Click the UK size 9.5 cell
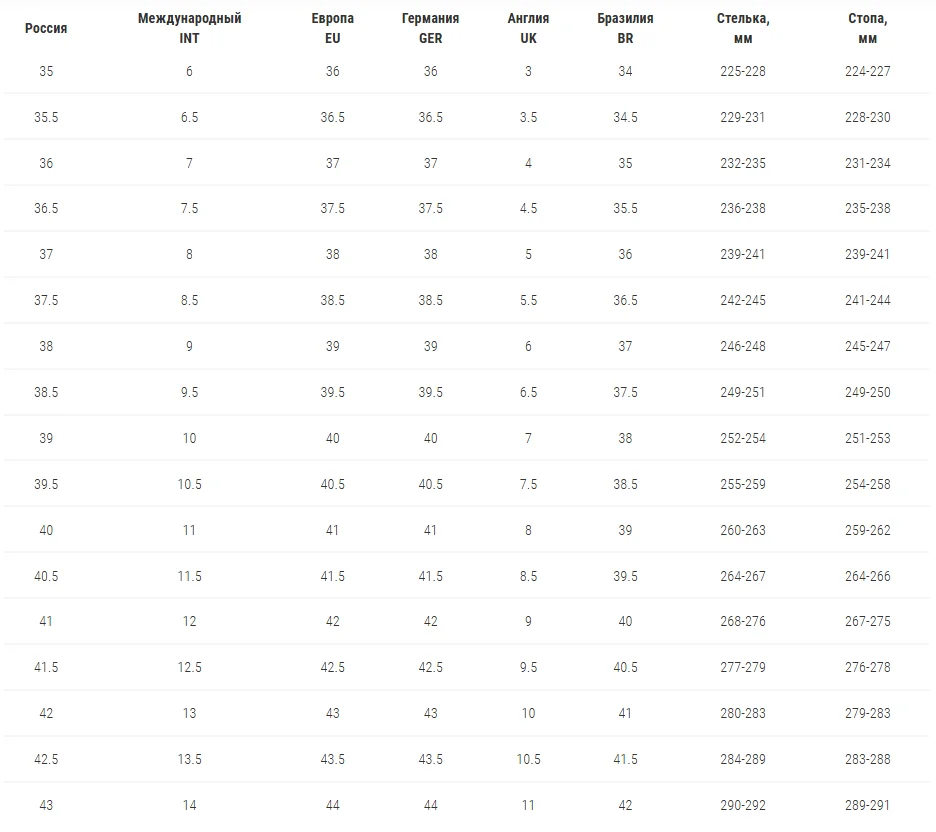This screenshot has height=832, width=936. click(x=528, y=667)
